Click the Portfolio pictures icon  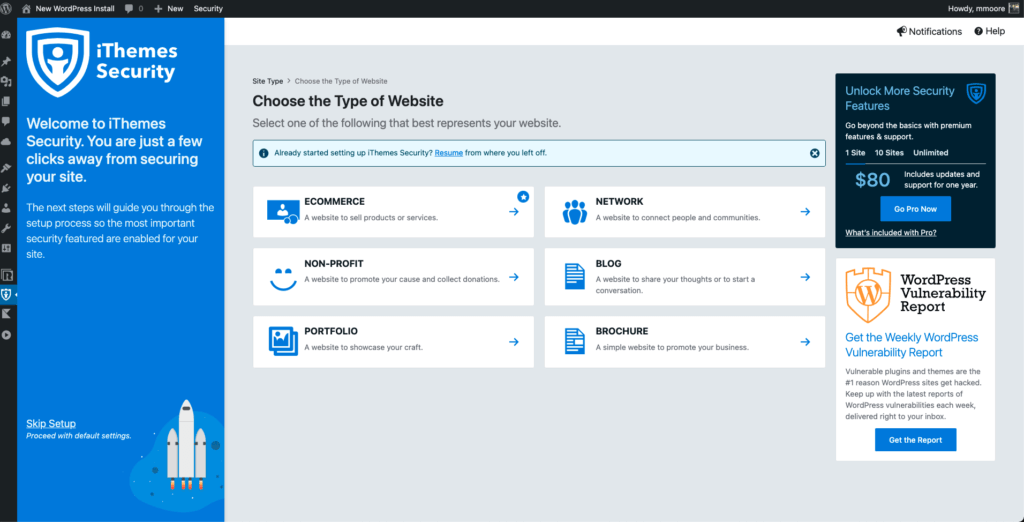tap(283, 341)
